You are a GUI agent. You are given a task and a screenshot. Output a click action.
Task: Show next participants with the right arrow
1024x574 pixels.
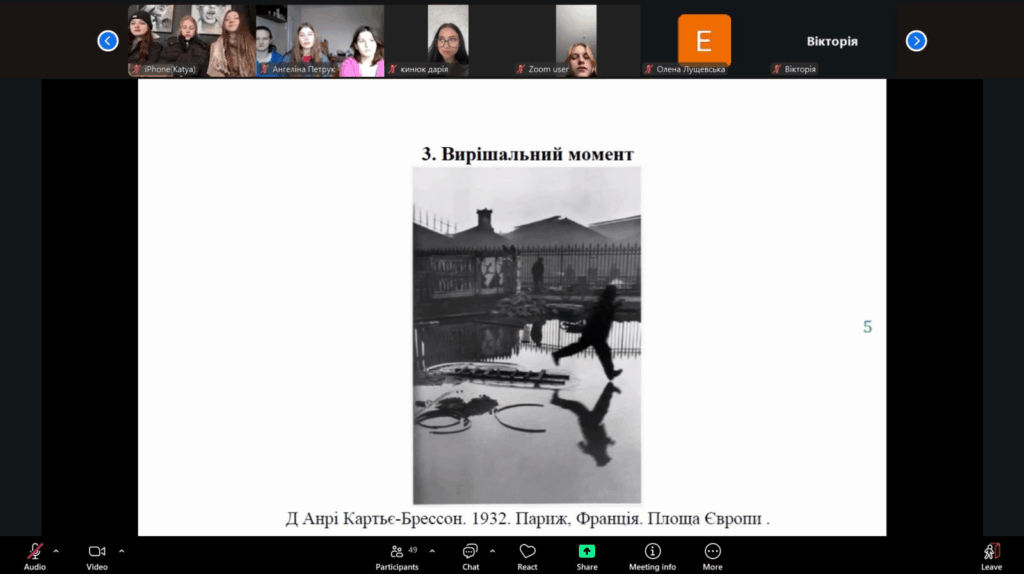click(916, 41)
